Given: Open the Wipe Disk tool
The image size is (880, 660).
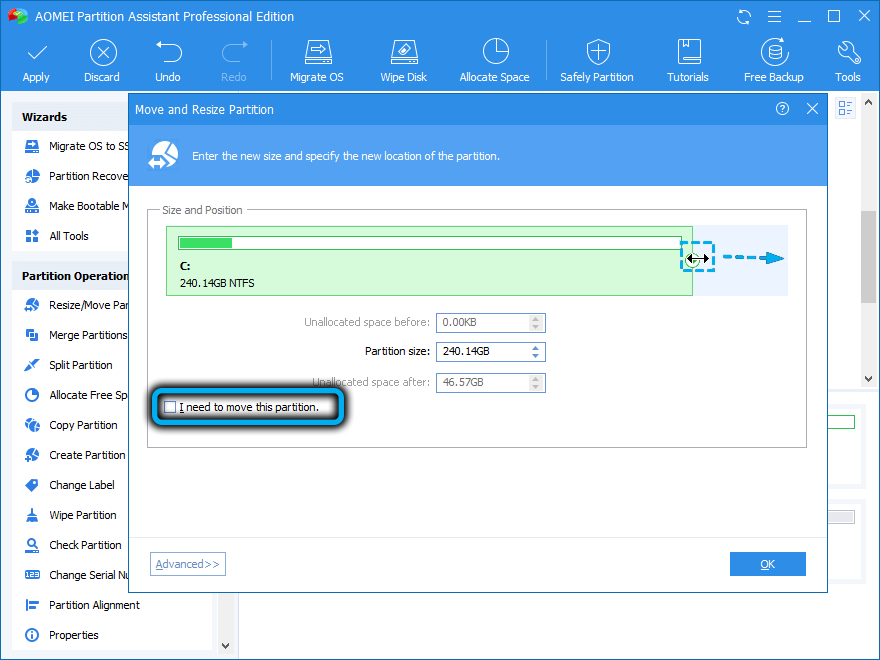Looking at the screenshot, I should coord(403,53).
